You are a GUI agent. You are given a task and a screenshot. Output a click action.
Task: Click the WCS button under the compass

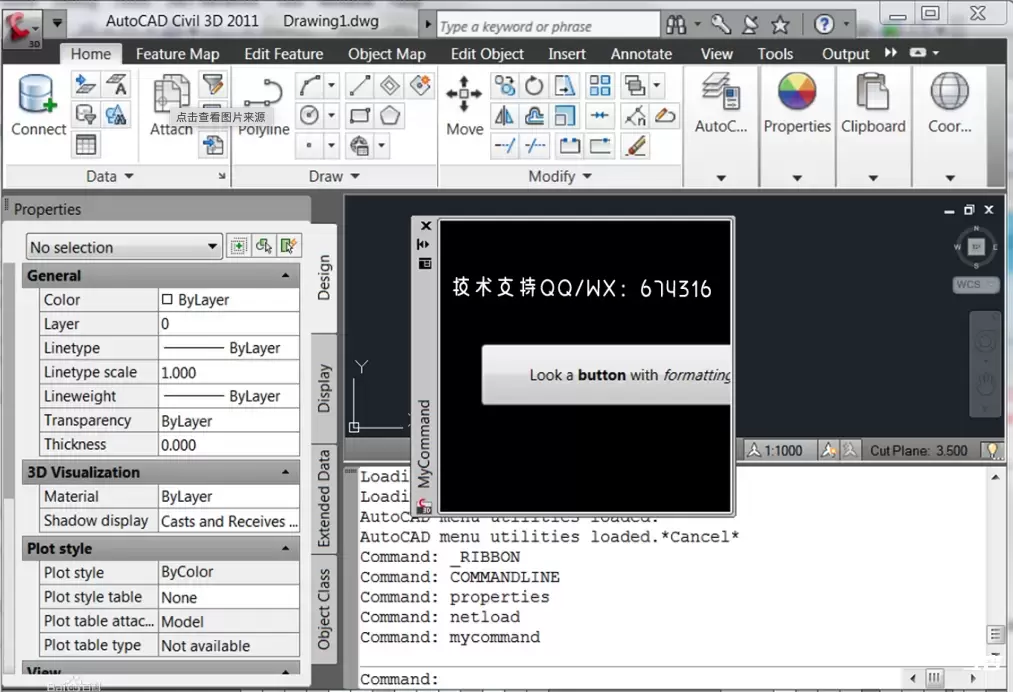[975, 284]
